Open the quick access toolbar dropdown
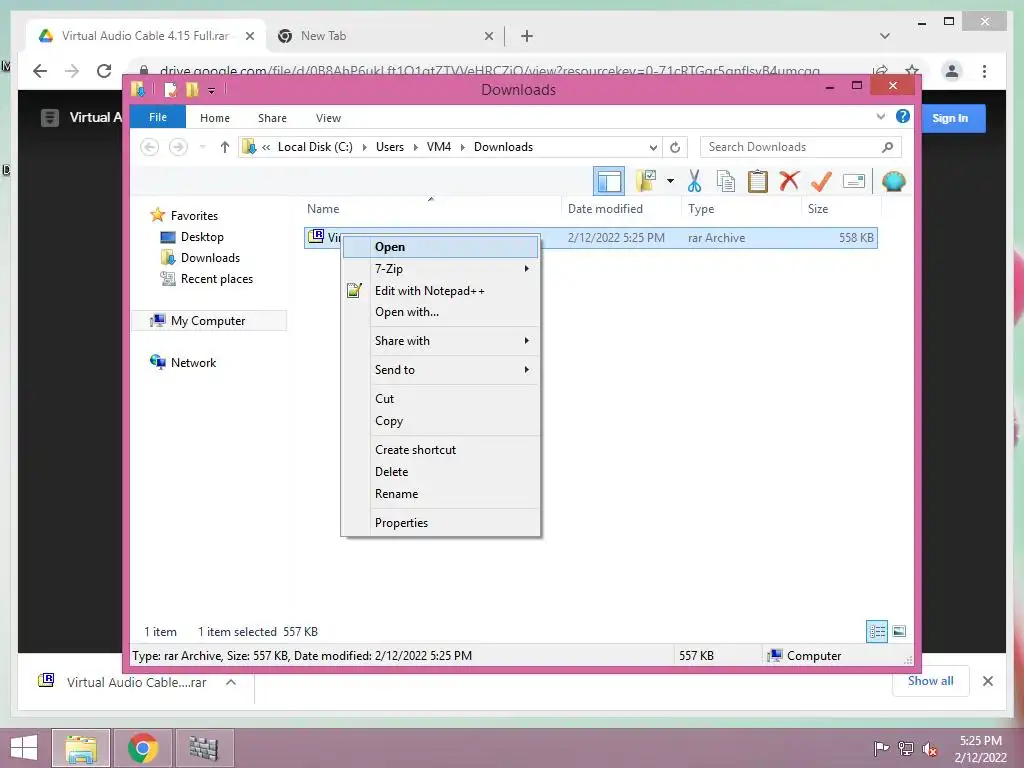 [x=212, y=90]
